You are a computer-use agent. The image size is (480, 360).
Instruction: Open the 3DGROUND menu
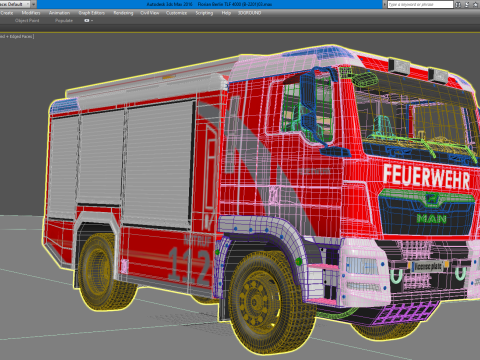point(249,13)
